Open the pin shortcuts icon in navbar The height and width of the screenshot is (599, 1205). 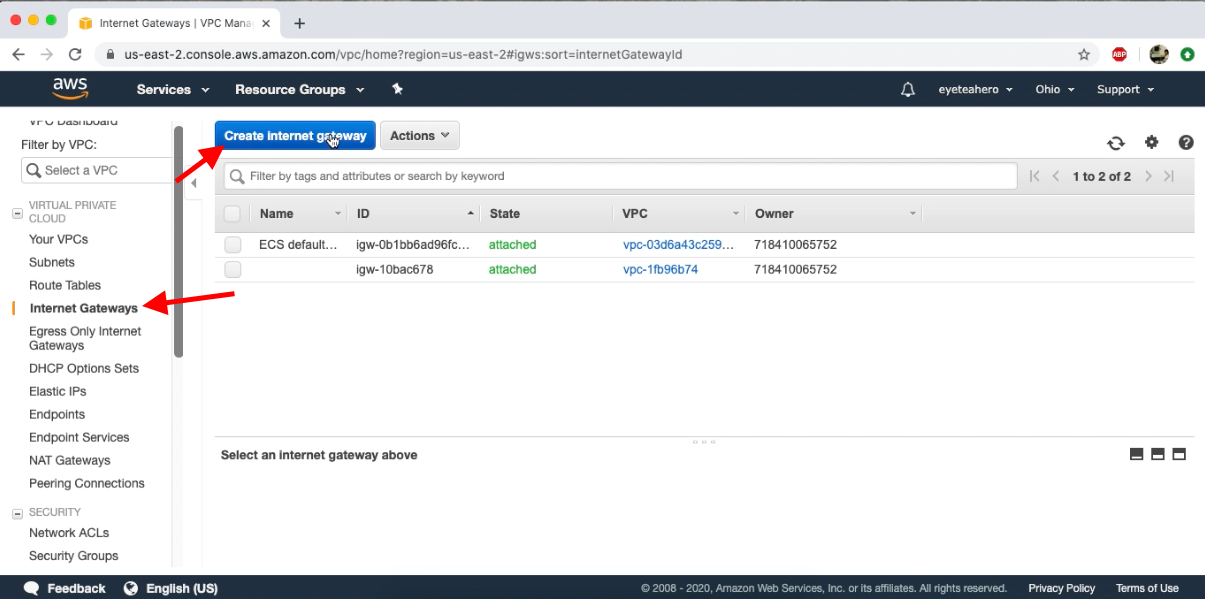coord(397,89)
